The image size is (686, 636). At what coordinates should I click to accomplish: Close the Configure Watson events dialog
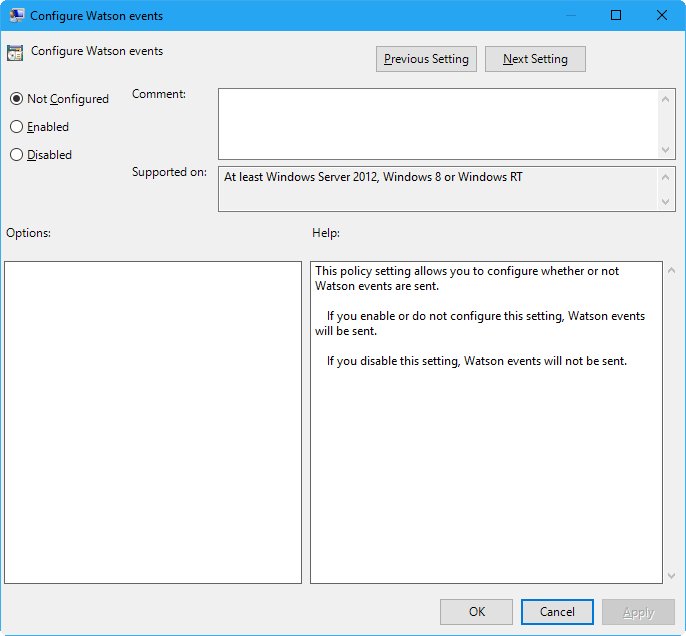[662, 15]
